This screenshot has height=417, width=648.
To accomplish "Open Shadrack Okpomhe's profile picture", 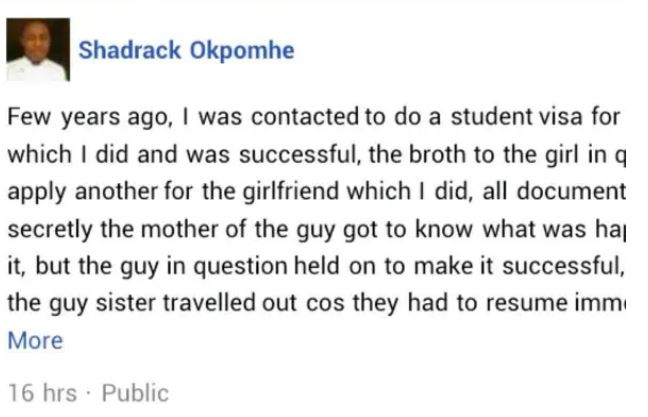I will [38, 49].
